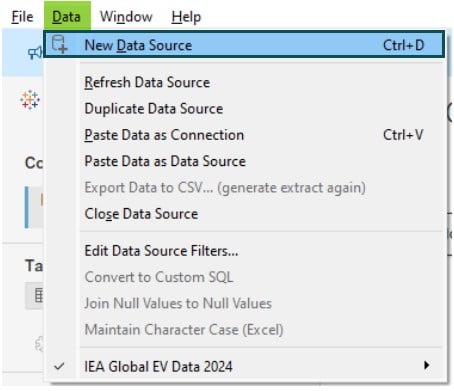Click Convert to Custom SQL entry
The image size is (454, 391).
[x=159, y=277]
